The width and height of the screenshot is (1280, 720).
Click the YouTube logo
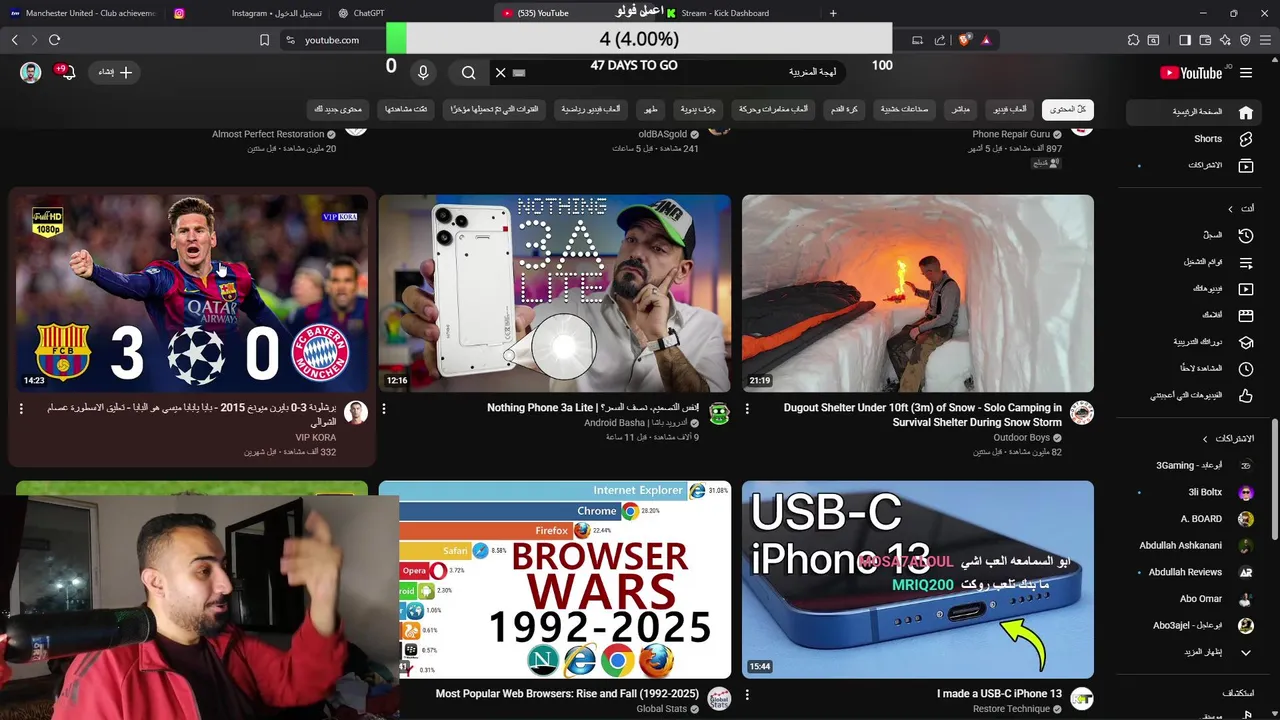(1191, 72)
